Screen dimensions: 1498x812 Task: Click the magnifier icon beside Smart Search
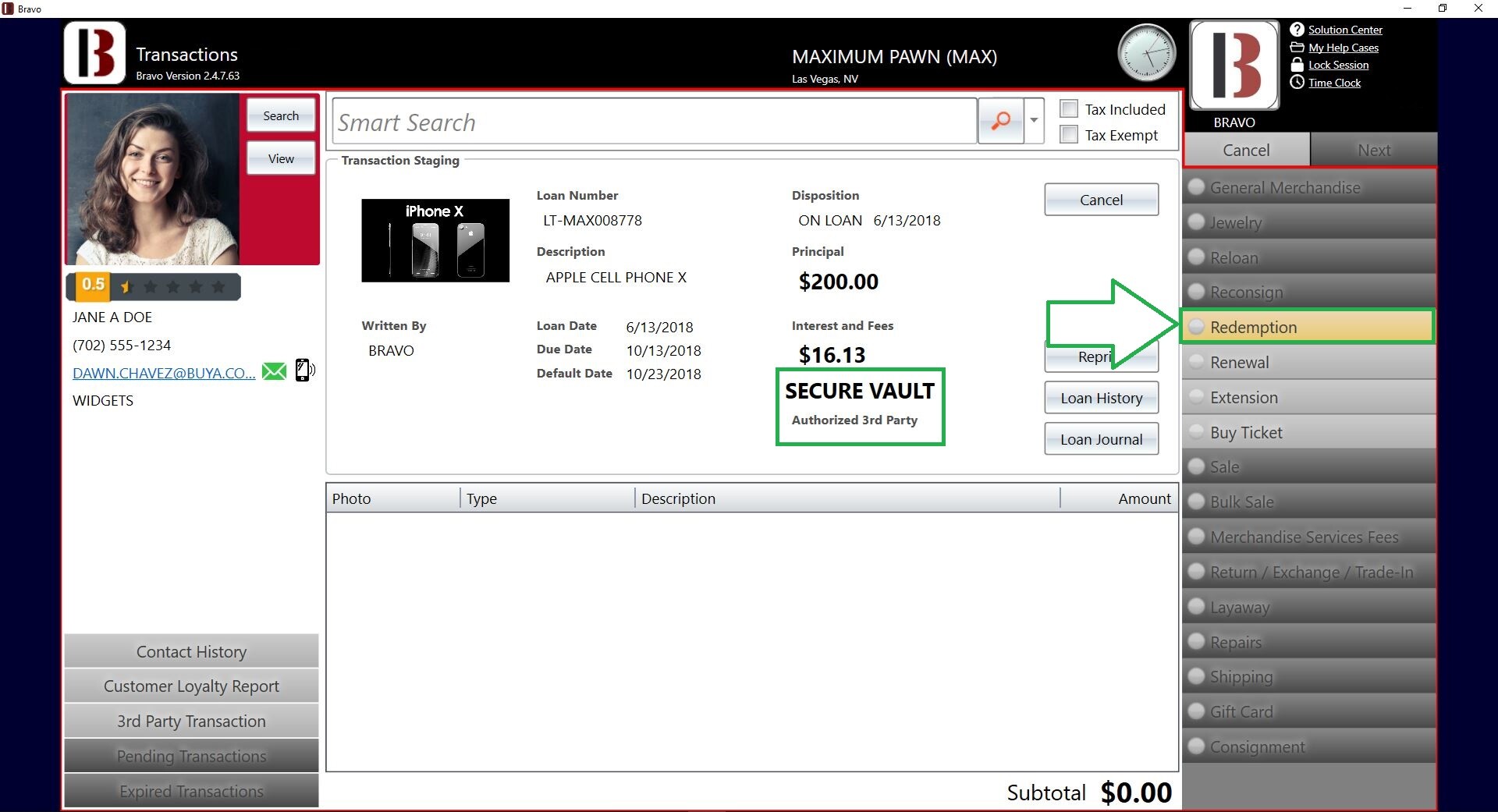[1000, 120]
